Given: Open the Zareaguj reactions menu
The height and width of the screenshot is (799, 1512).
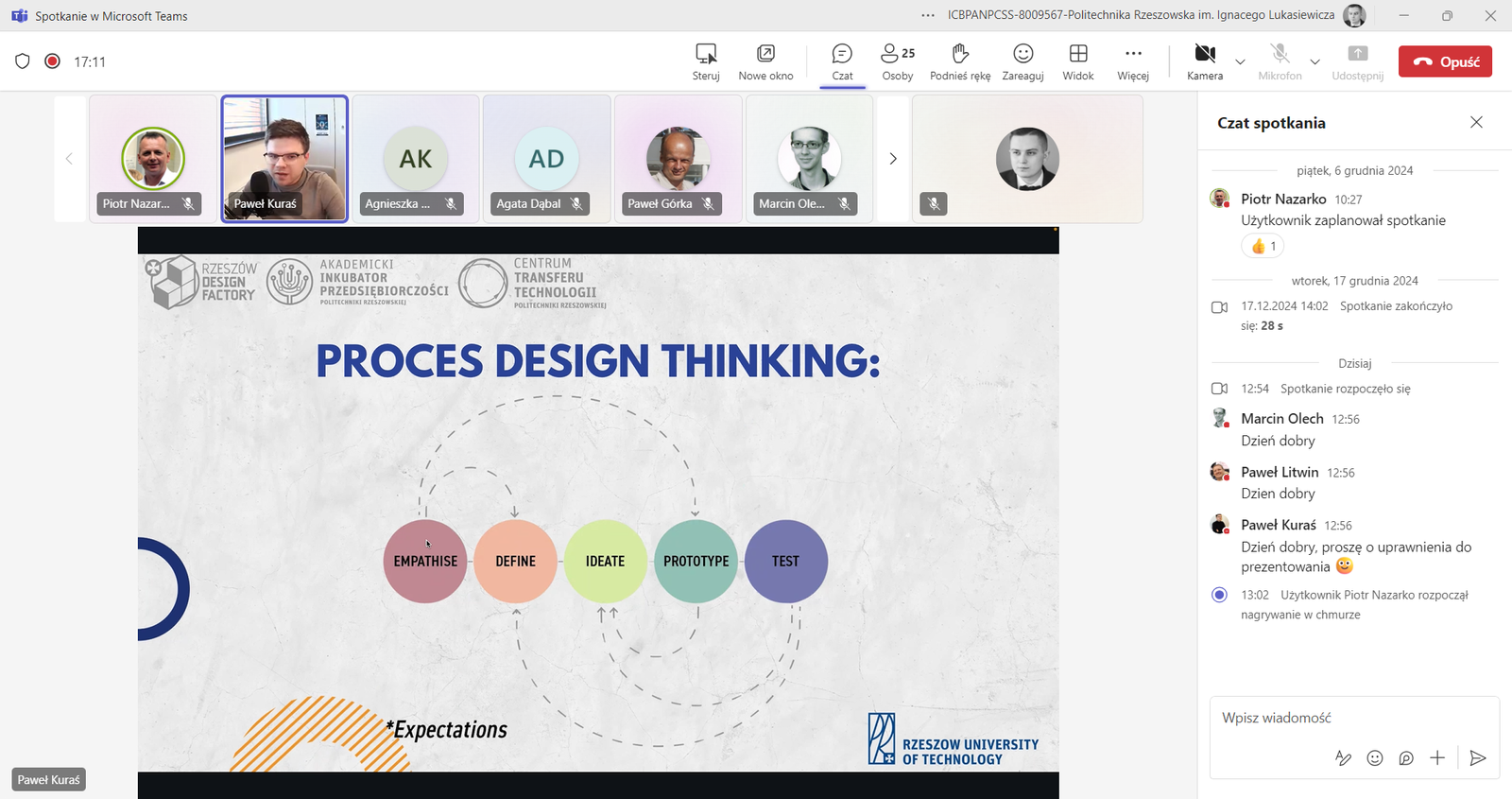Looking at the screenshot, I should [x=1022, y=61].
